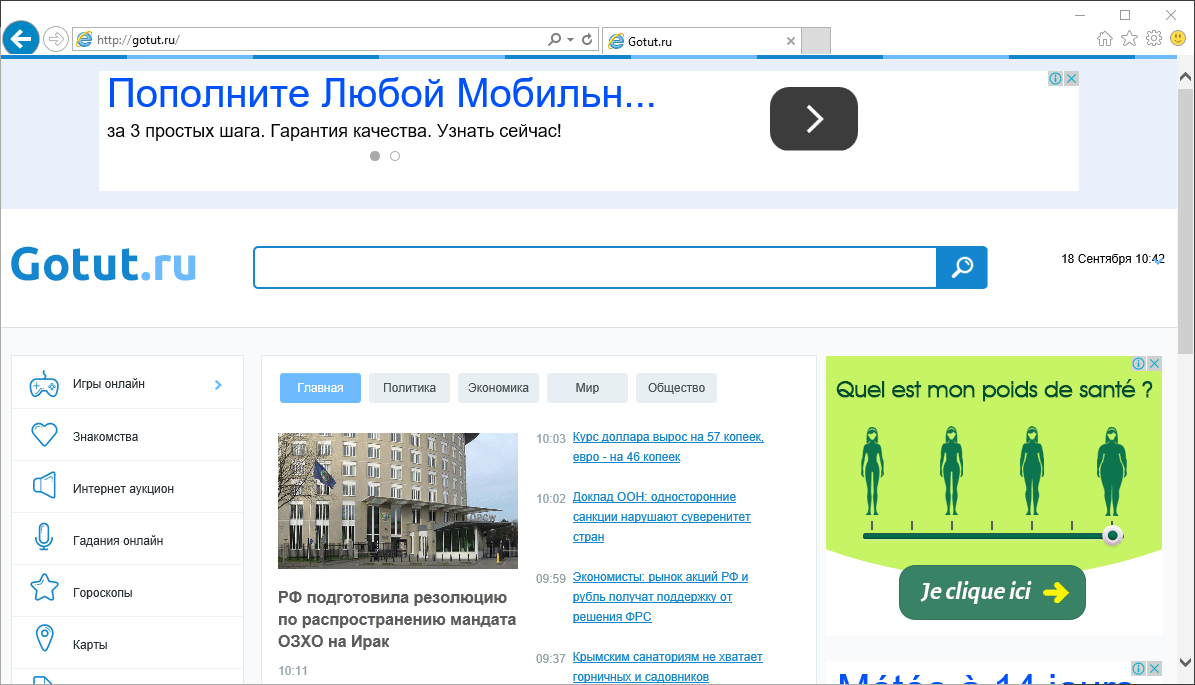Viewport: 1195px width, 685px height.
Task: Click the browser address bar URL
Action: coord(138,40)
